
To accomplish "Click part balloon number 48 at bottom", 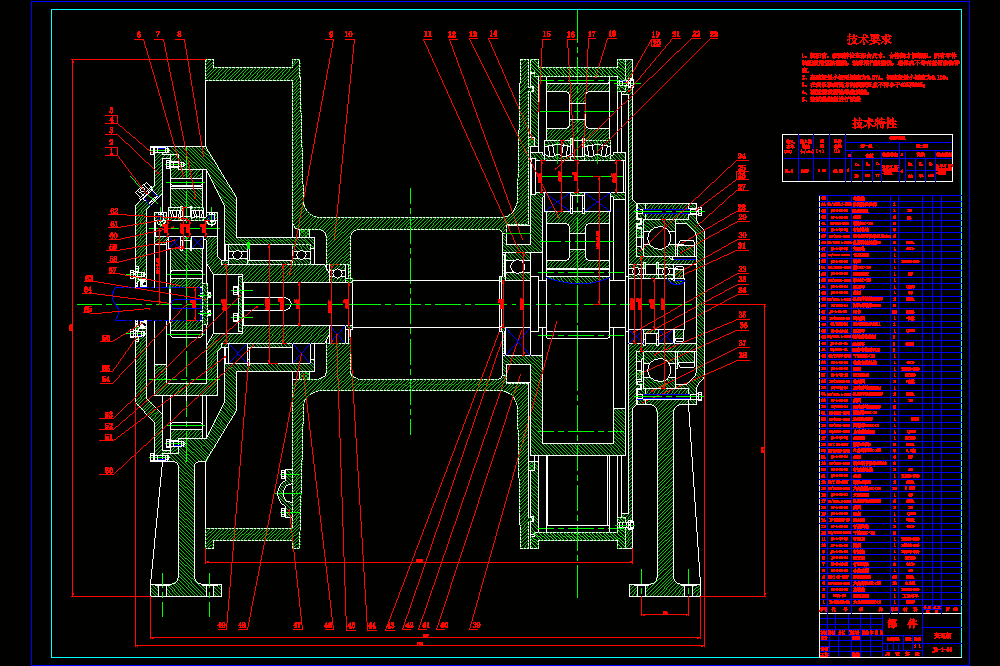I will (242, 626).
